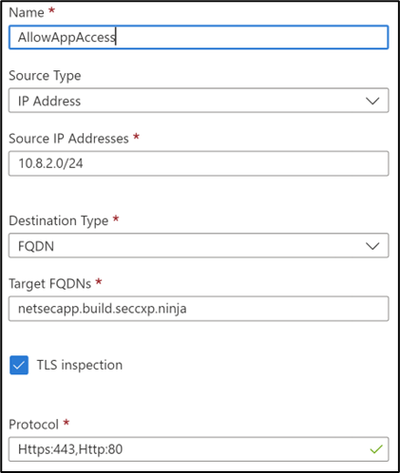Select the Target FQDNs input box

point(199,309)
